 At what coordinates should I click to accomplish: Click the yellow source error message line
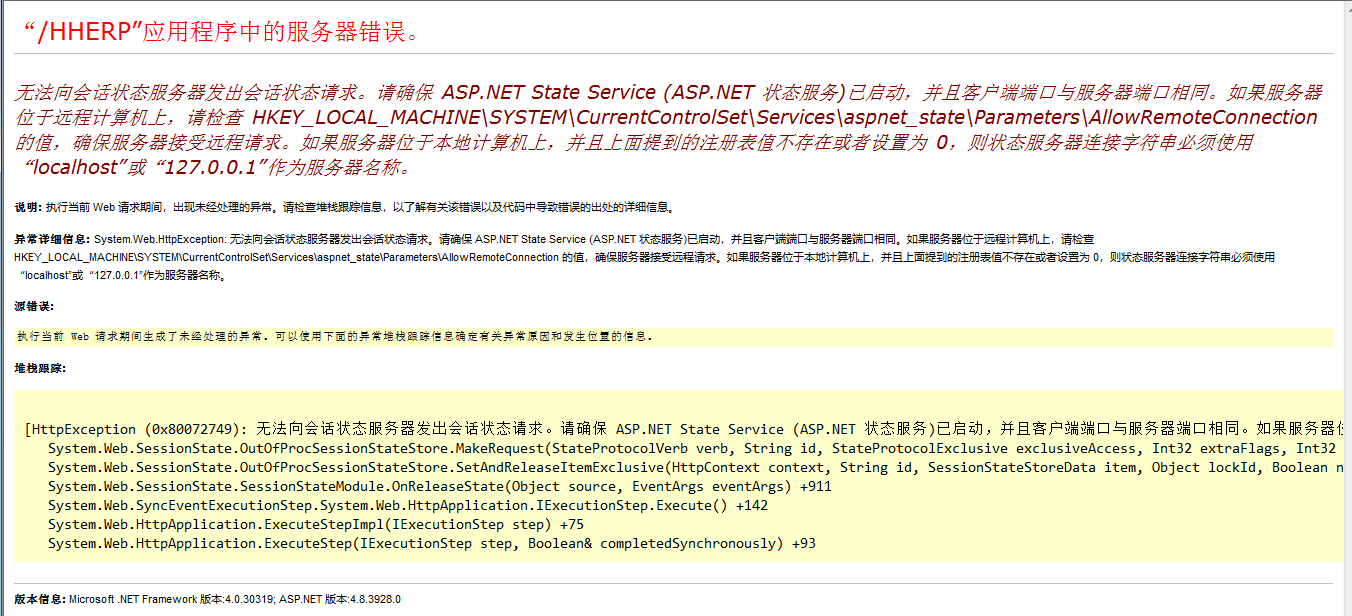[x=673, y=337]
